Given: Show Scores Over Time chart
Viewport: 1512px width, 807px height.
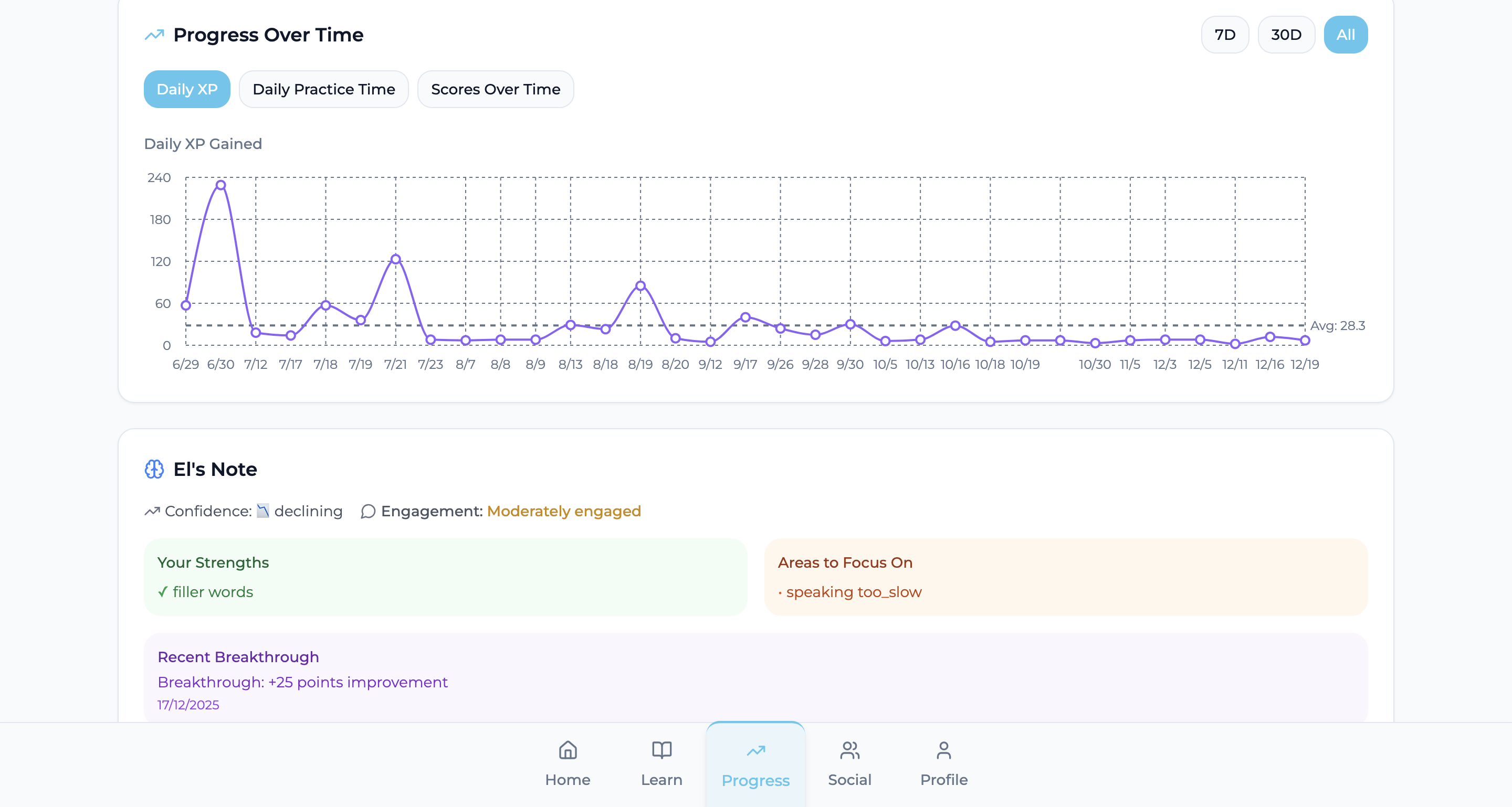Looking at the screenshot, I should pyautogui.click(x=496, y=89).
